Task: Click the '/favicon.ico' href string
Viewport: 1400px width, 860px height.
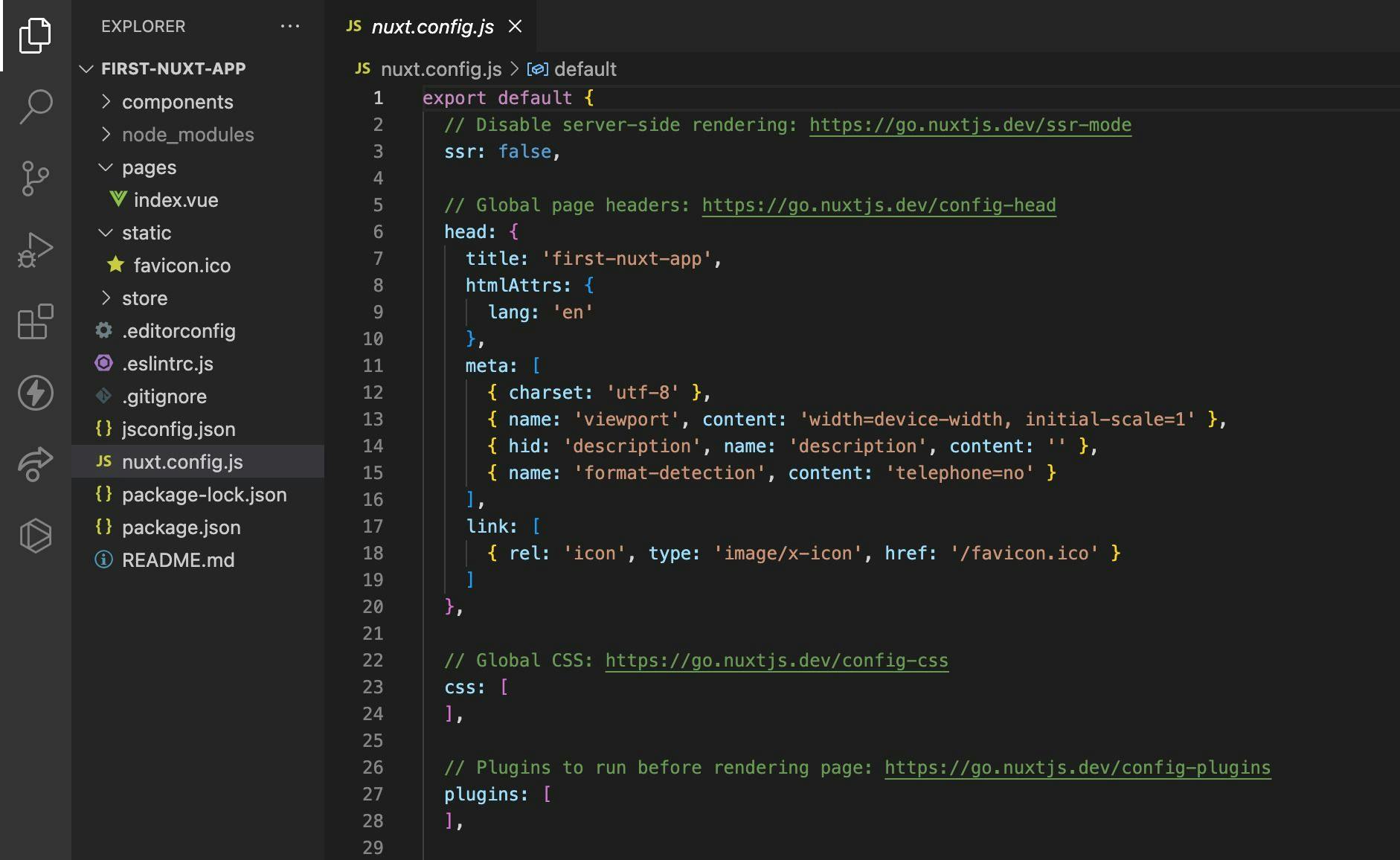Action: 1024,553
